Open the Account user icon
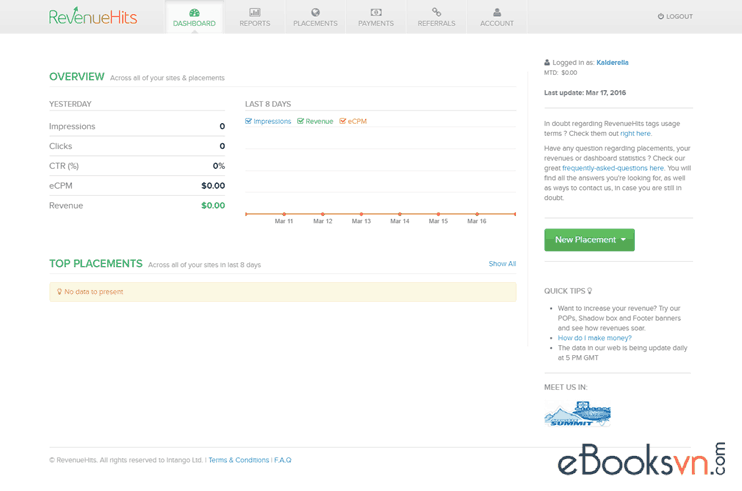The image size is (742, 491). (497, 13)
